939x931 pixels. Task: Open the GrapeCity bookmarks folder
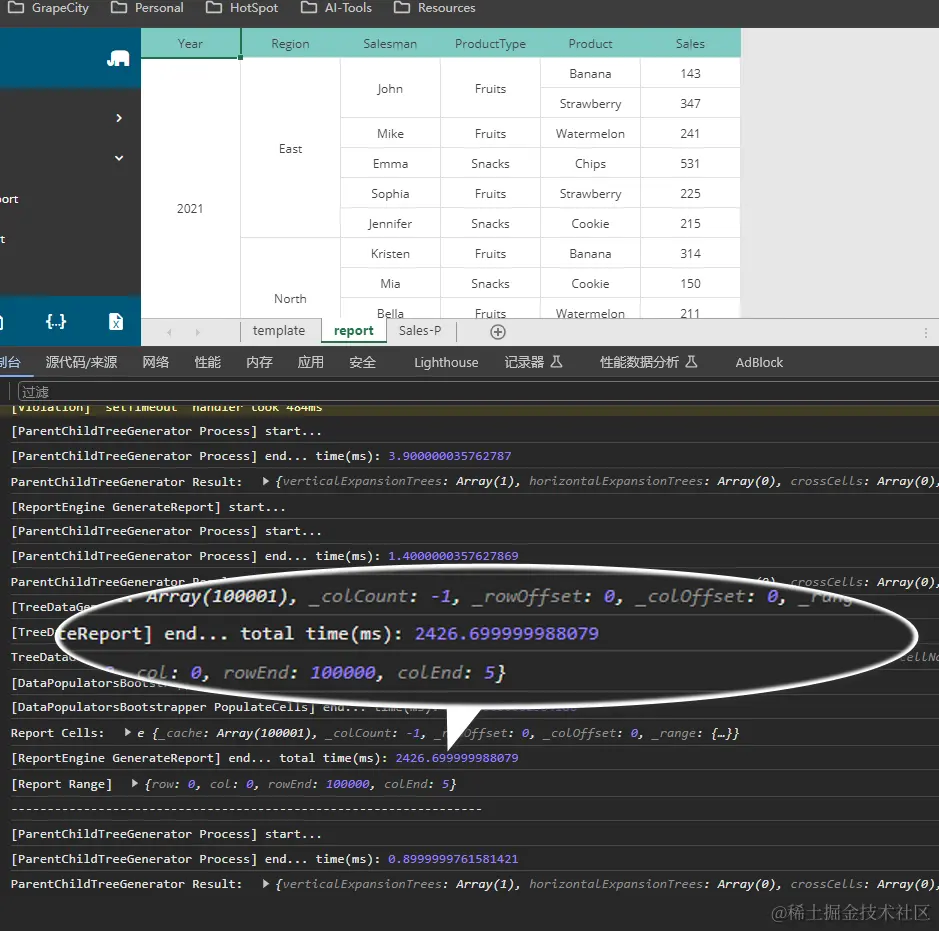[48, 8]
